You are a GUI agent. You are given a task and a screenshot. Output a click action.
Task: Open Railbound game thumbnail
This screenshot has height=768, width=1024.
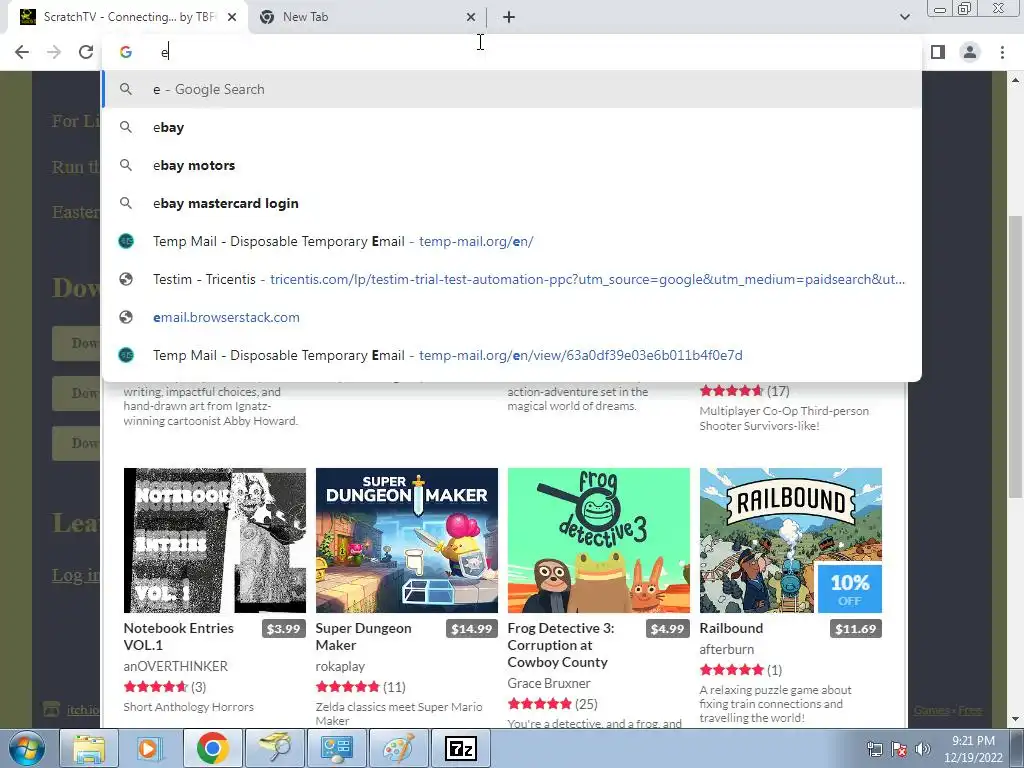click(x=791, y=540)
